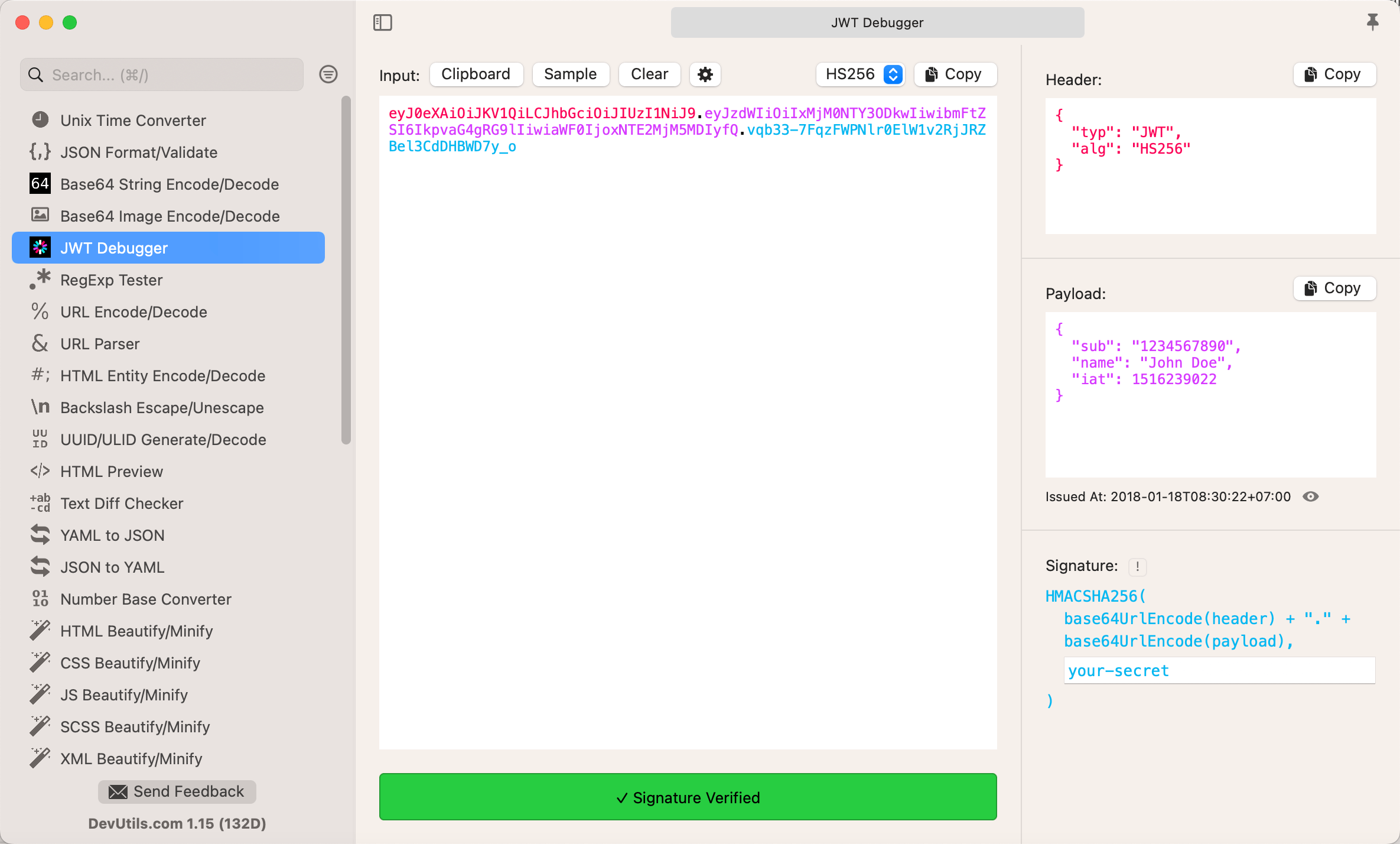The image size is (1400, 844).
Task: Open UUID/ULID Generate/Decode tool
Action: tap(168, 439)
